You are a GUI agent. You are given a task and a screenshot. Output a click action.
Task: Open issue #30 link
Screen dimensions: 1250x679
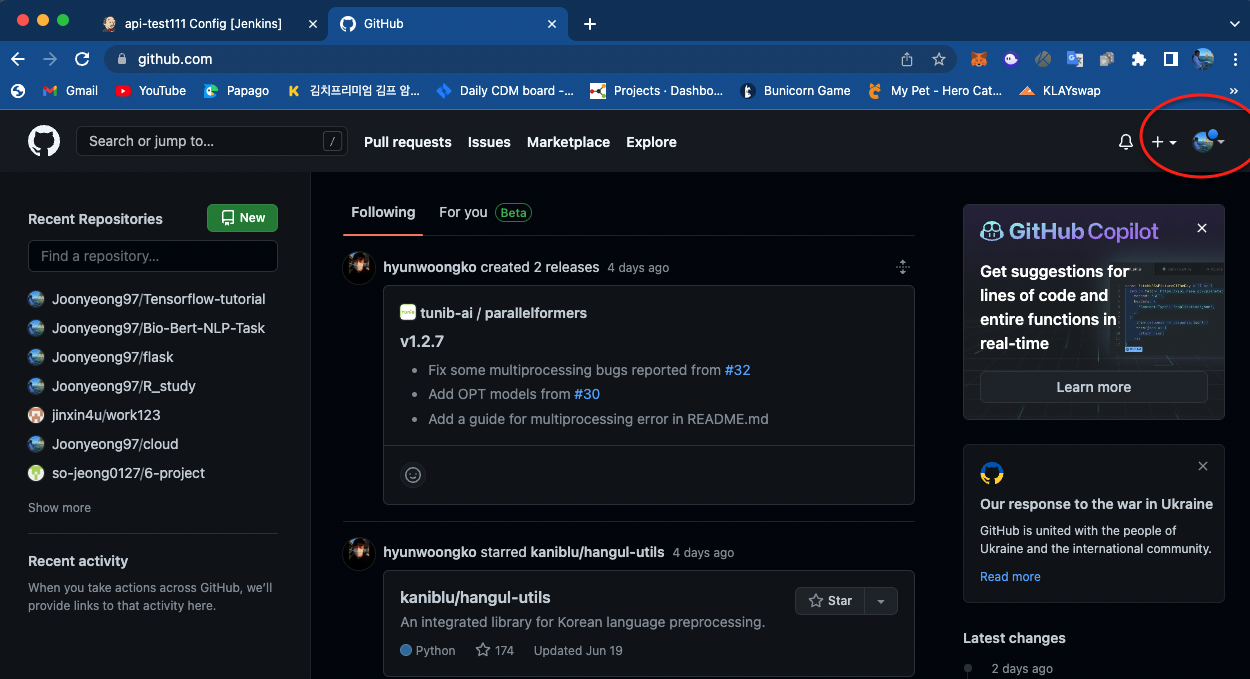coord(587,394)
